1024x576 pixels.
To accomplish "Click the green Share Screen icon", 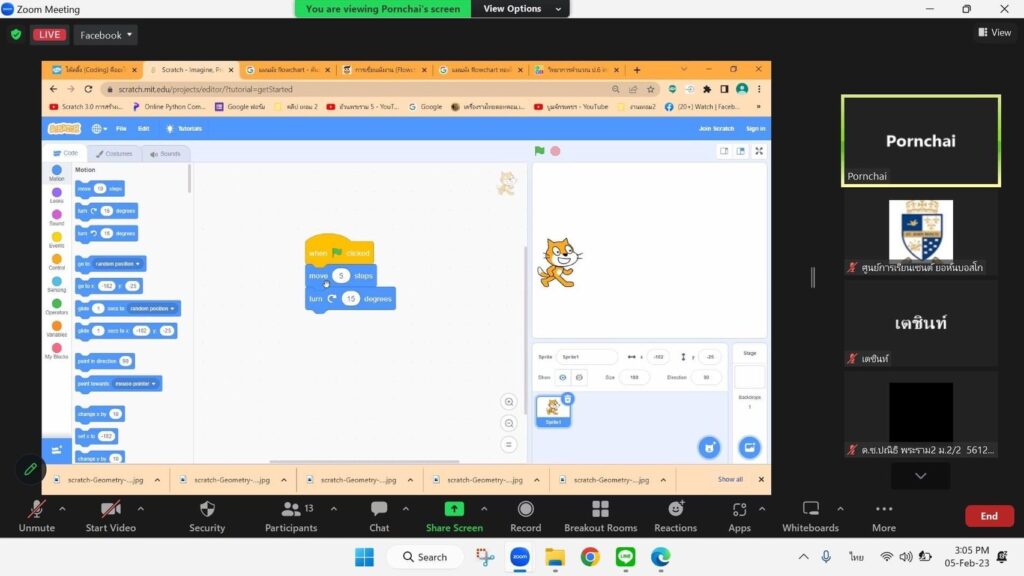I will point(454,509).
